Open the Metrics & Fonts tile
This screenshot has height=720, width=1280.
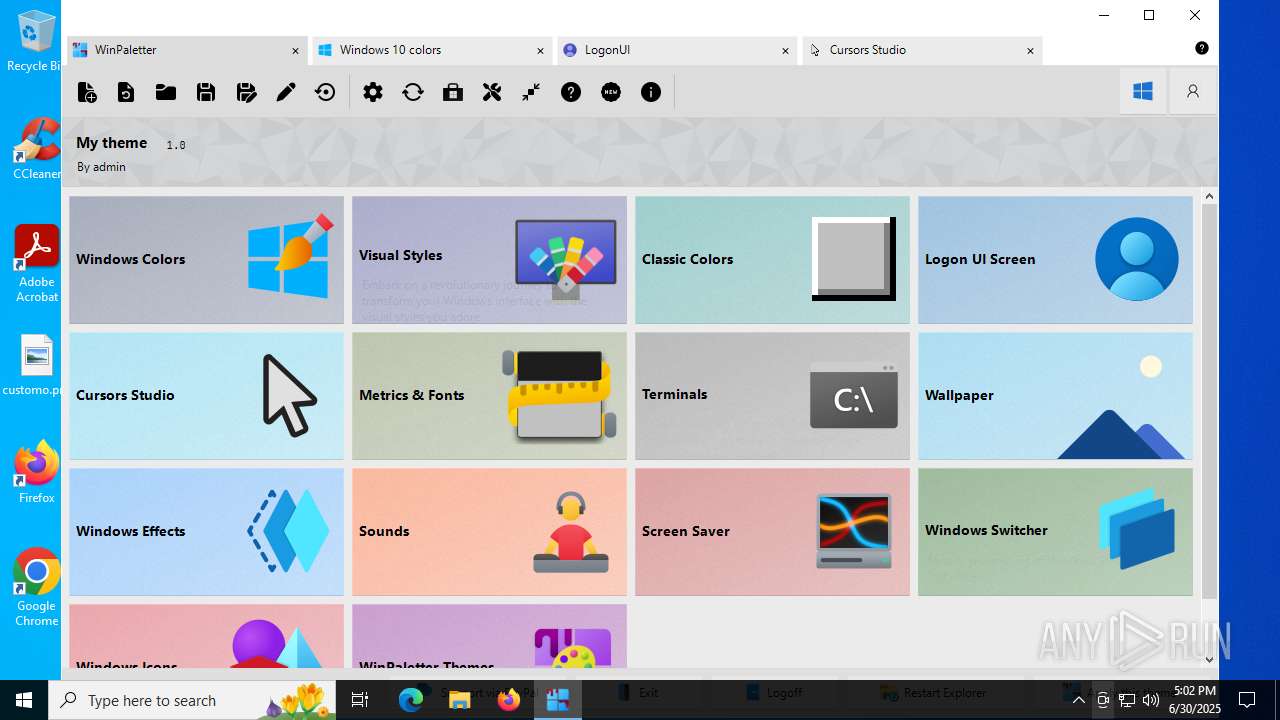pos(489,396)
